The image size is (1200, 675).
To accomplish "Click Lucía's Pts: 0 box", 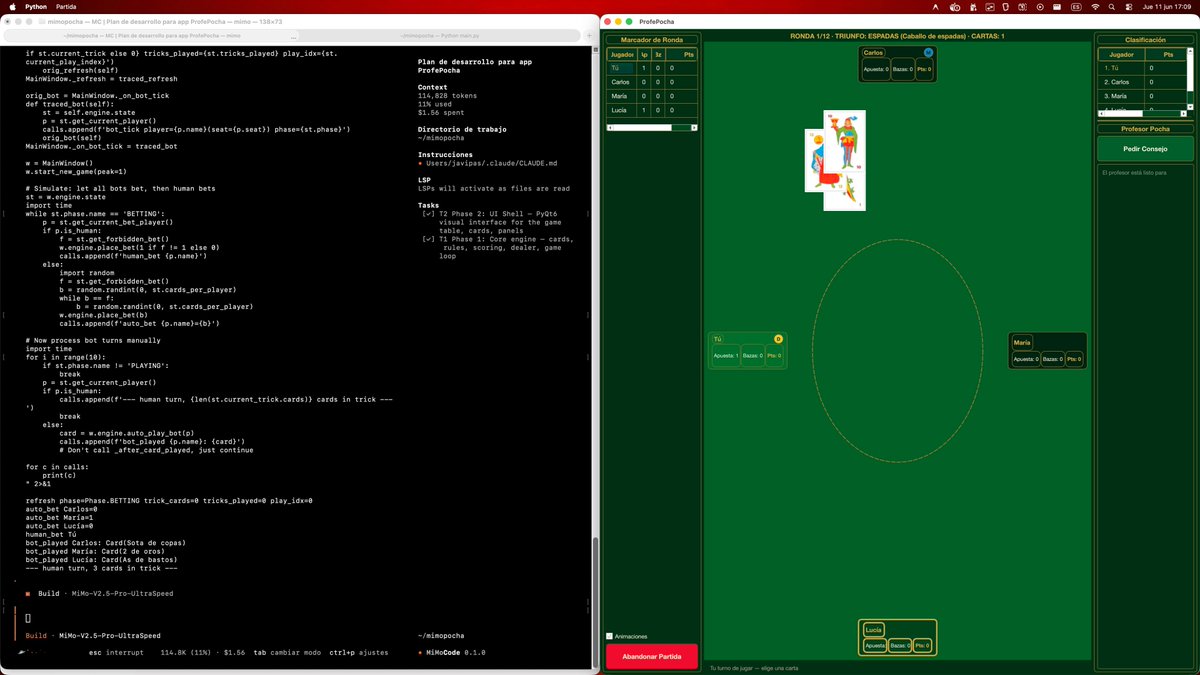I will pyautogui.click(x=923, y=646).
